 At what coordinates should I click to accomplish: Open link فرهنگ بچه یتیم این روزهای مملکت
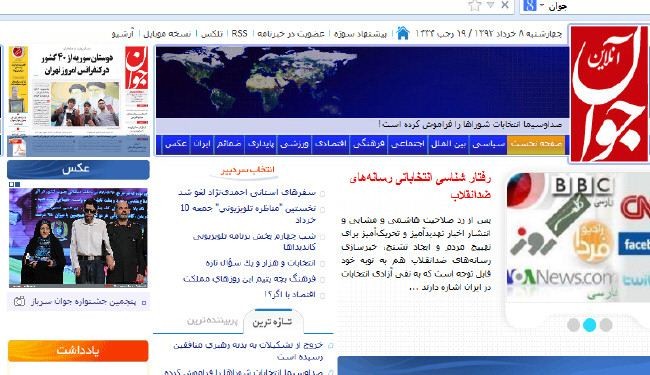tap(250, 279)
